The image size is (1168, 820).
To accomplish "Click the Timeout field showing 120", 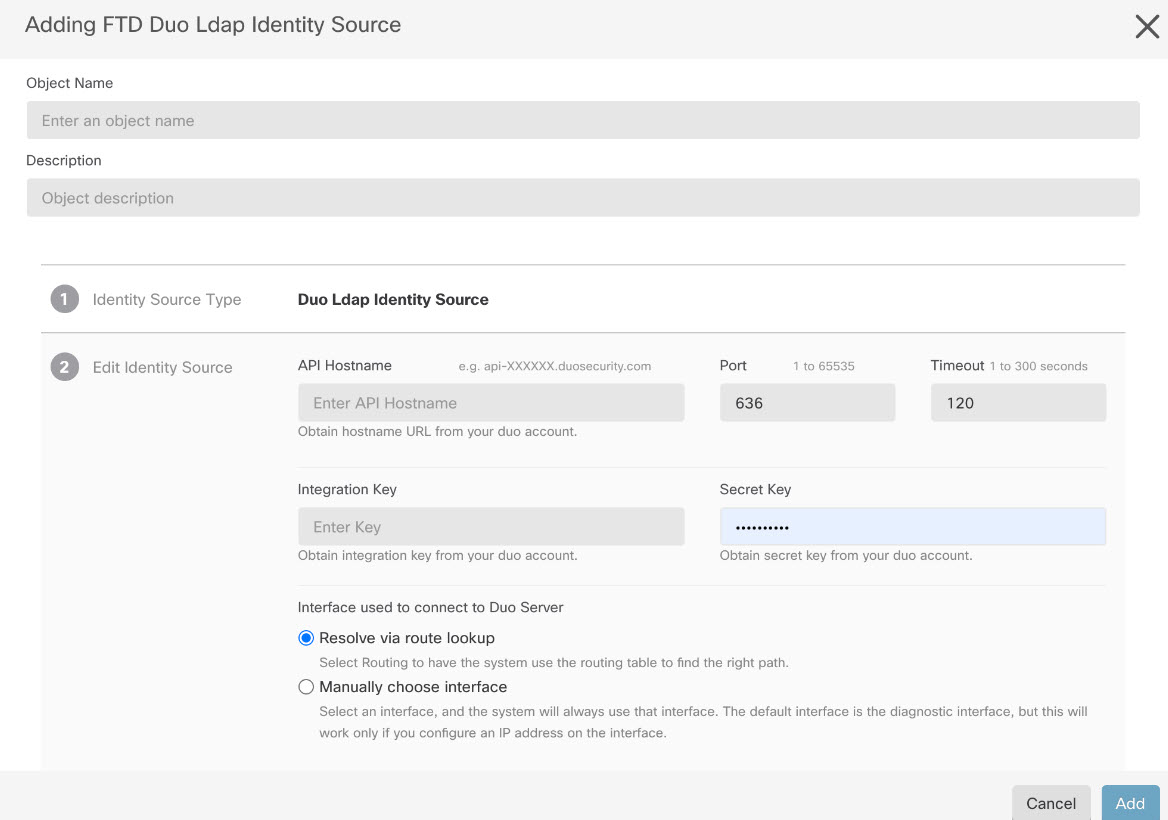I will pos(1018,403).
